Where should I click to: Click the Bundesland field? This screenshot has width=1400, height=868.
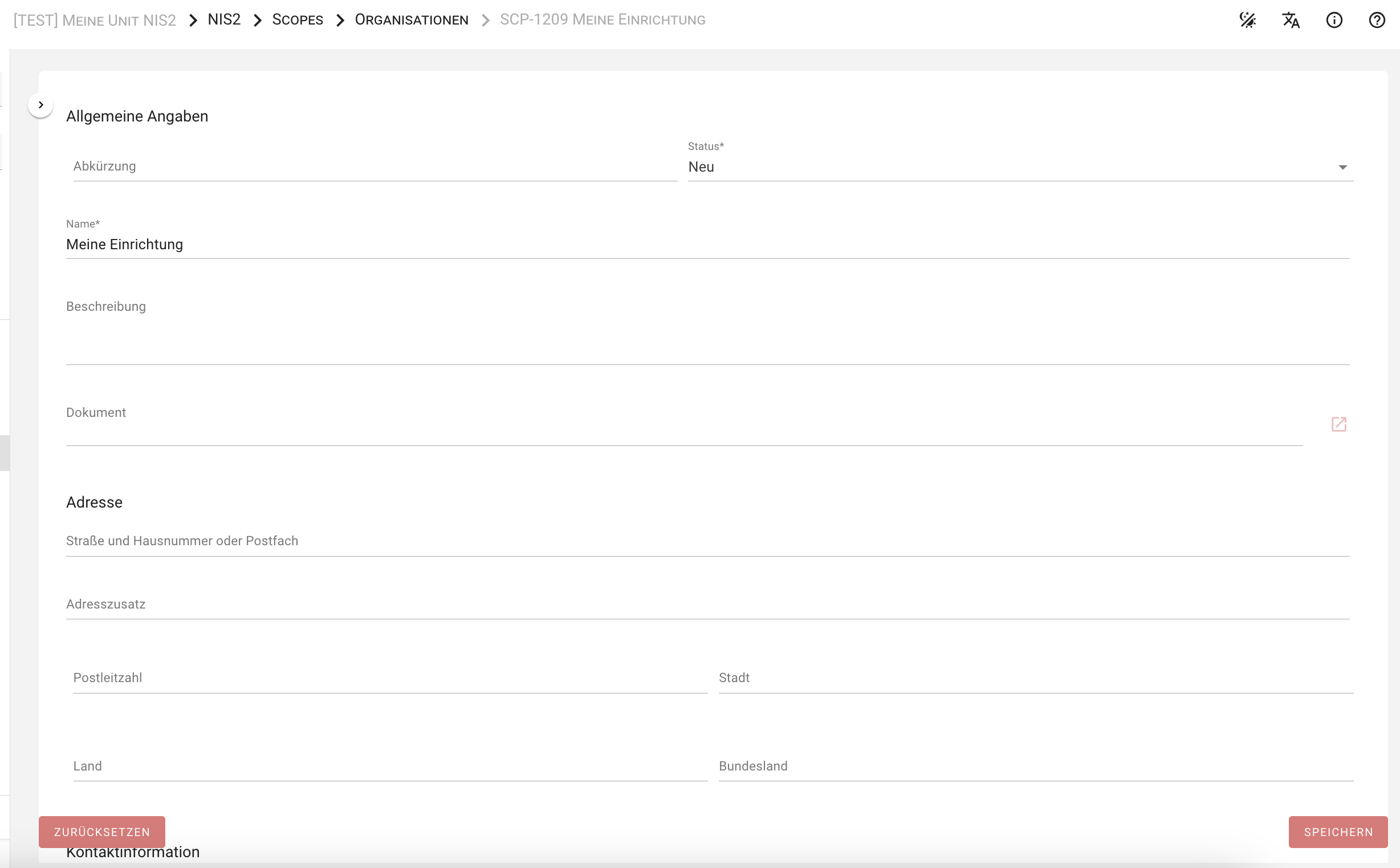(x=1036, y=766)
